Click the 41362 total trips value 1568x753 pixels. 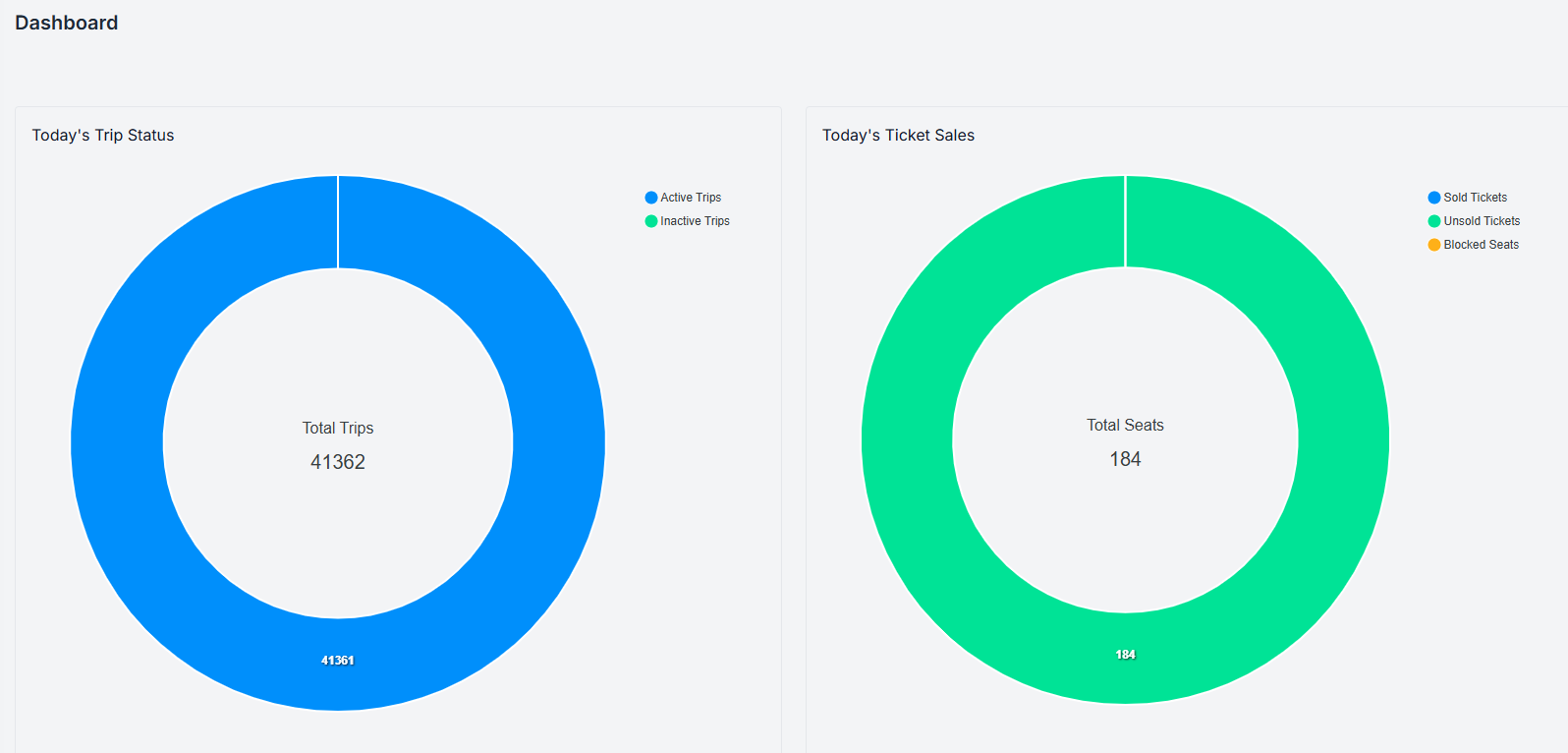click(338, 462)
